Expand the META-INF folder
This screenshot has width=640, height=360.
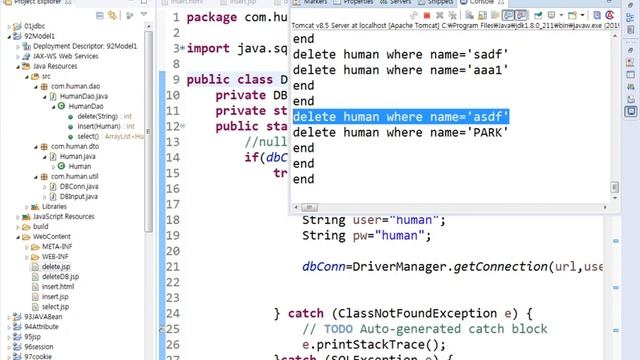coord(27,247)
